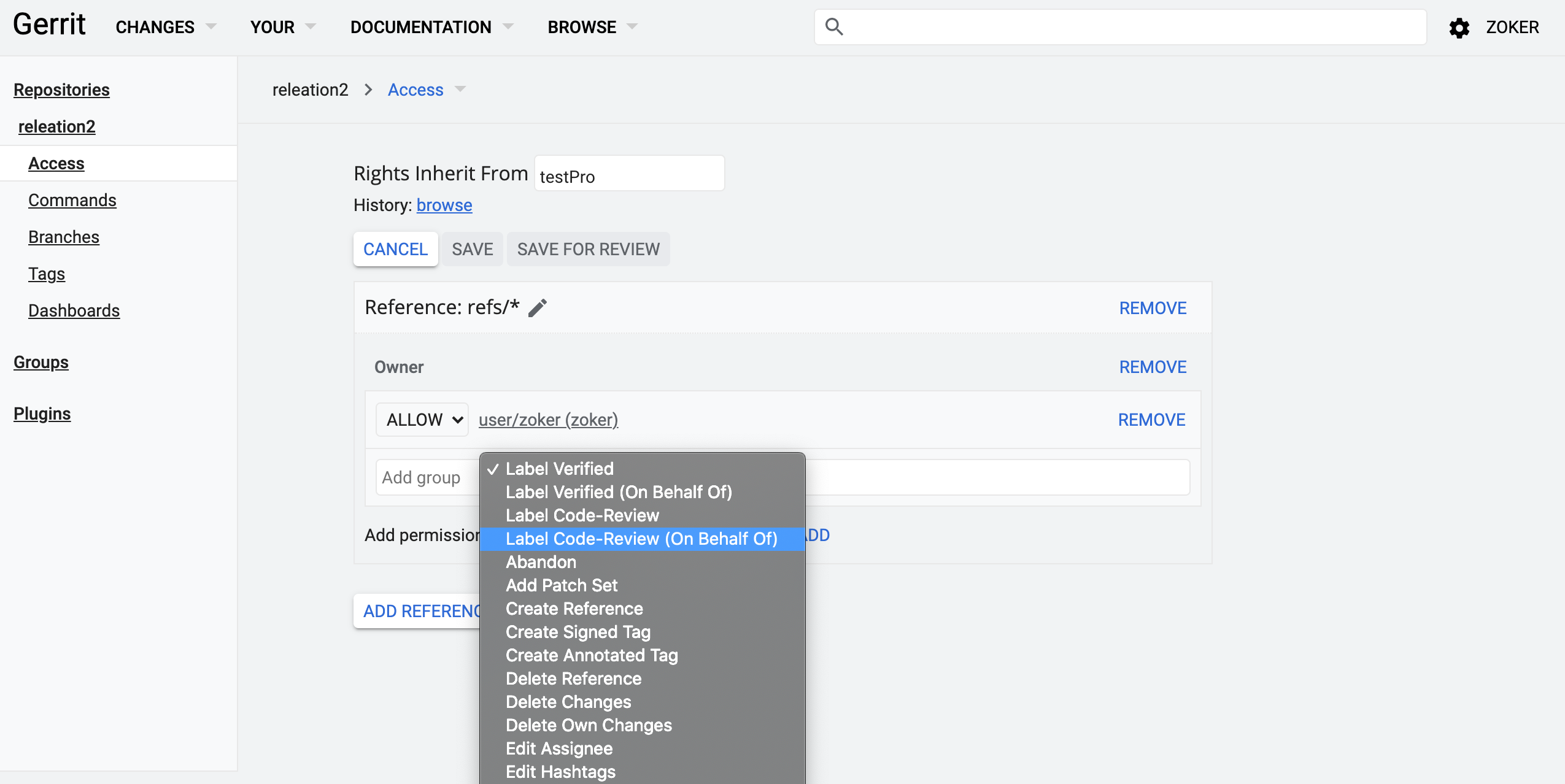The height and width of the screenshot is (784, 1565).
Task: Click the pencil icon to edit refs/* reference
Action: [538, 307]
